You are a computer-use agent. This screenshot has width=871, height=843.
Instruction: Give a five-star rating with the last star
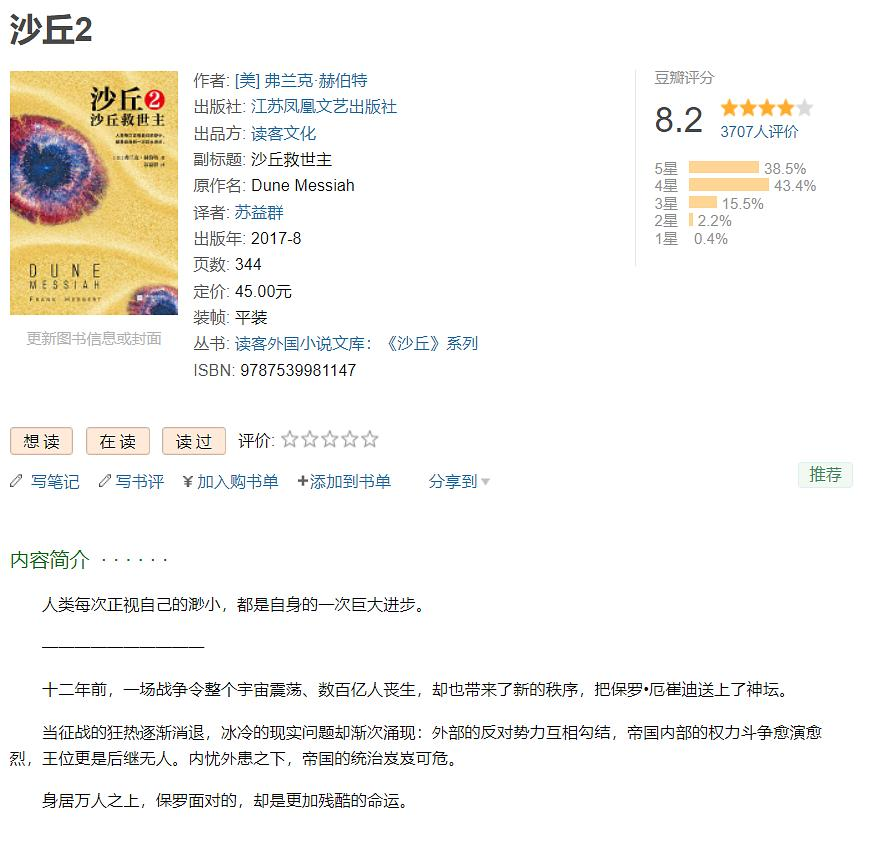(369, 439)
